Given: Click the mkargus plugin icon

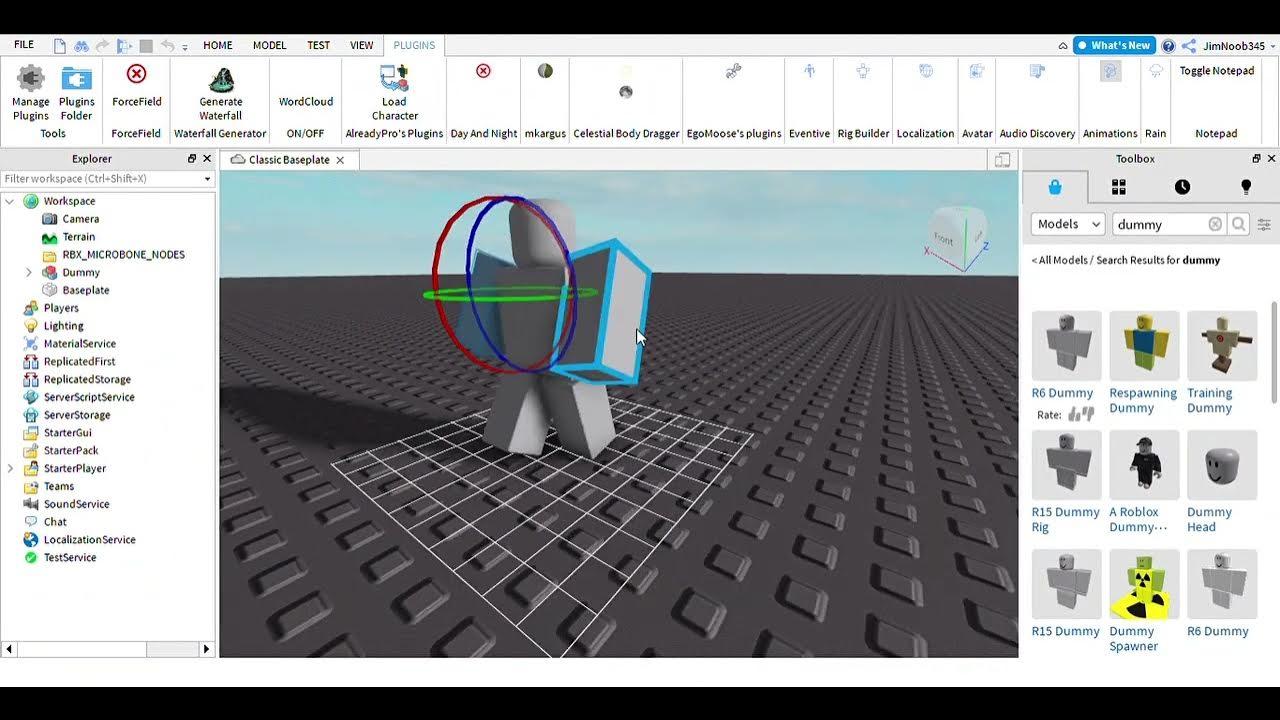Looking at the screenshot, I should 545,71.
